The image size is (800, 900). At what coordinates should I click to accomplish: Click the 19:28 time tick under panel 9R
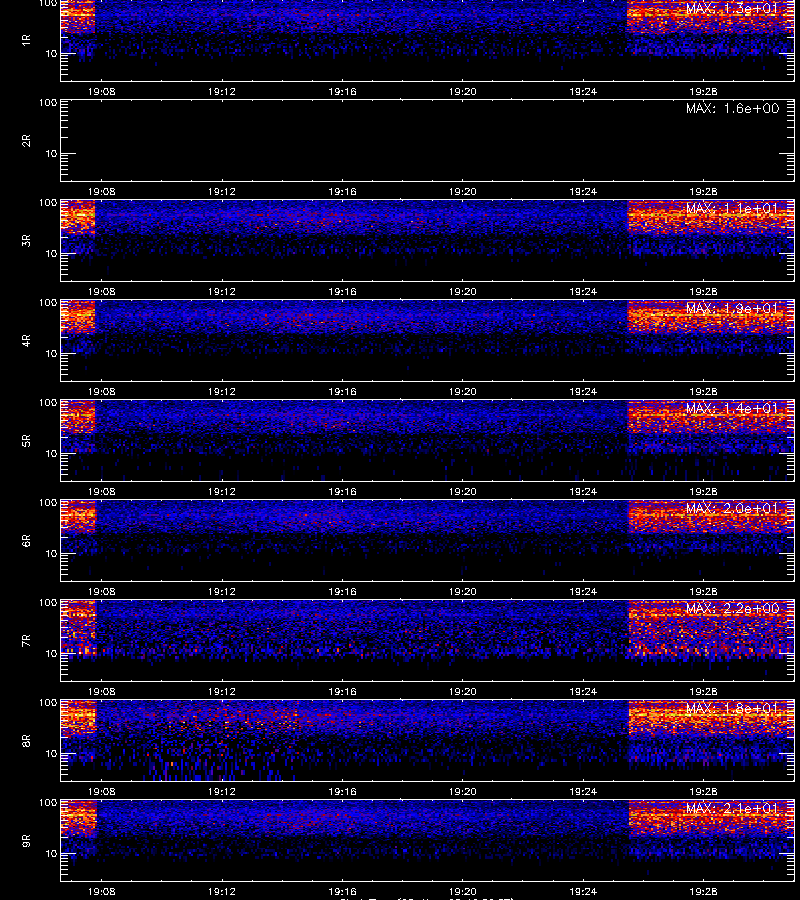pos(704,892)
